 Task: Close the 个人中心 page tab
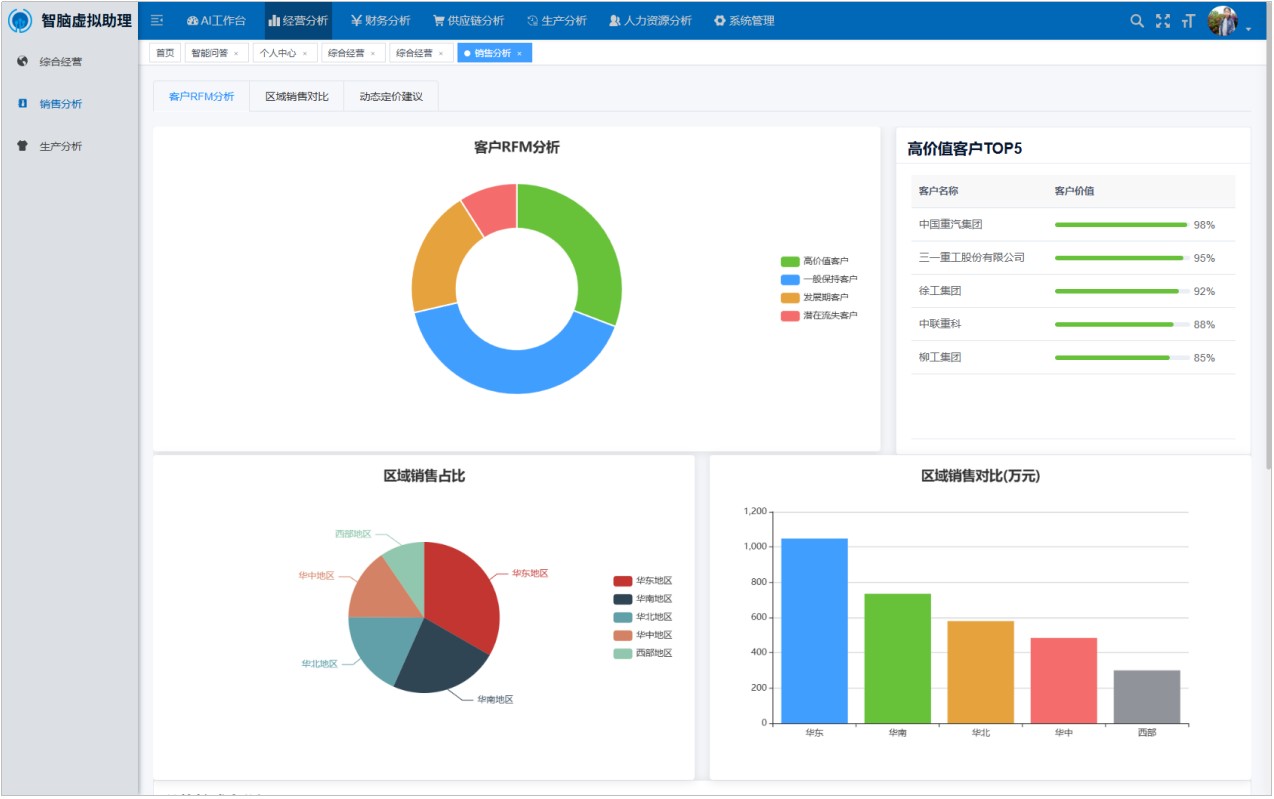click(x=305, y=54)
